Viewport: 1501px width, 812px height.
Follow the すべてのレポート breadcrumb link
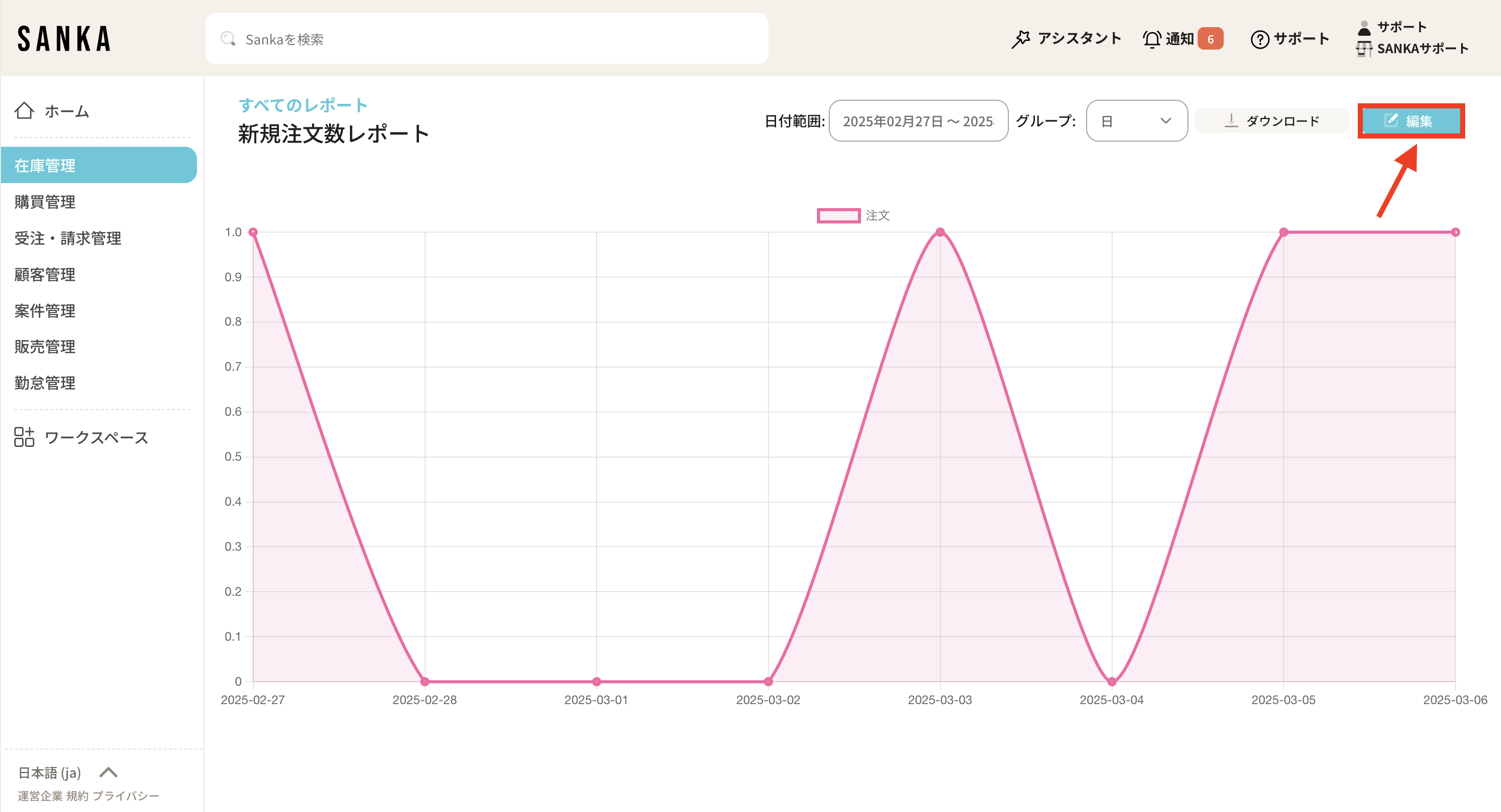(x=303, y=105)
